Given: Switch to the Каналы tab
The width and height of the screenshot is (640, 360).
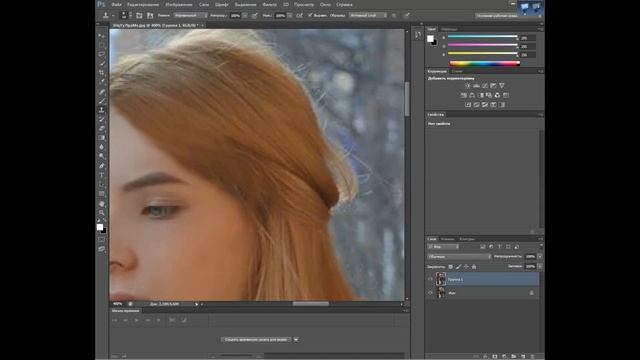Looking at the screenshot, I should pos(447,239).
